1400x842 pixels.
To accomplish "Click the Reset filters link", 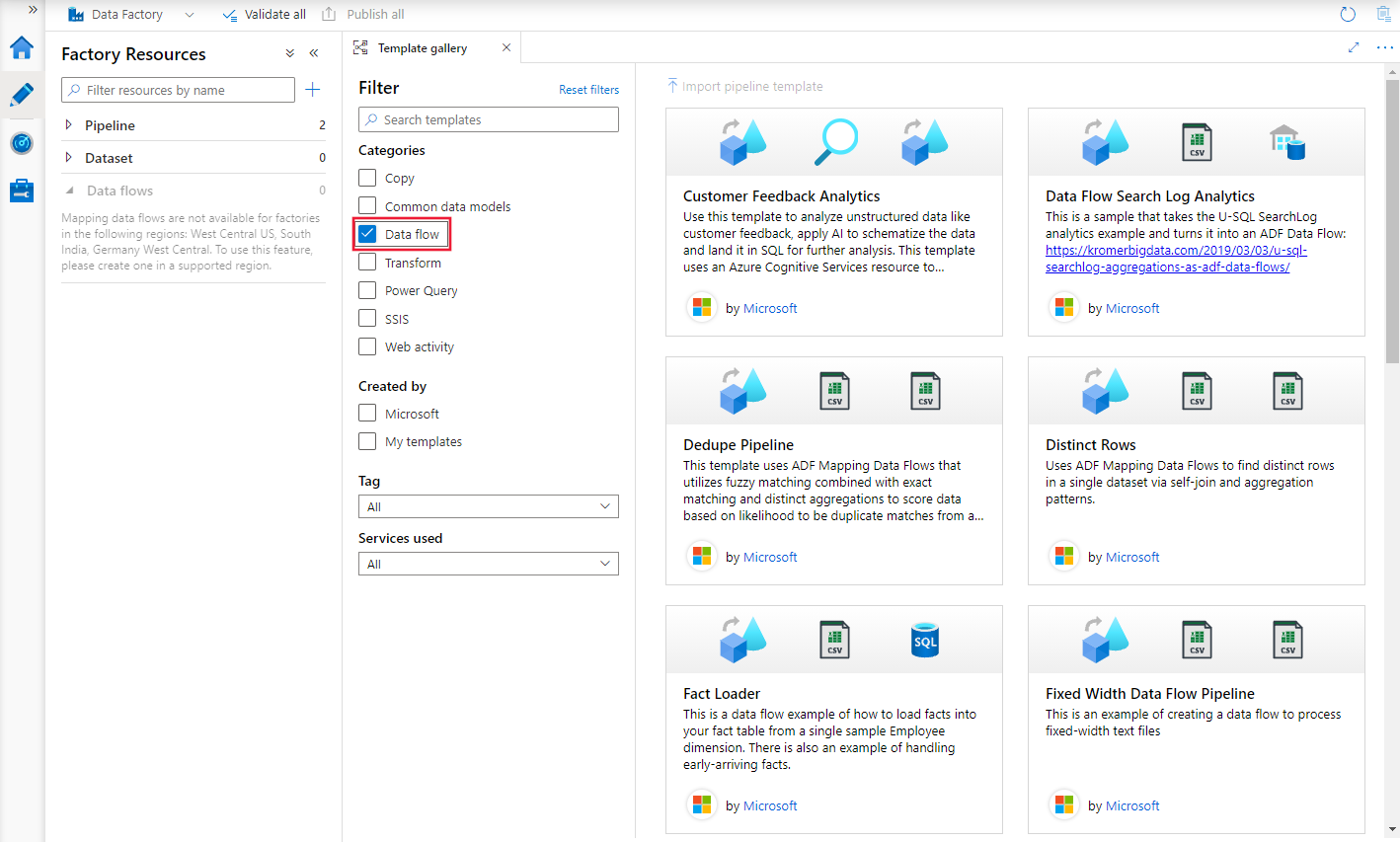I will (588, 89).
